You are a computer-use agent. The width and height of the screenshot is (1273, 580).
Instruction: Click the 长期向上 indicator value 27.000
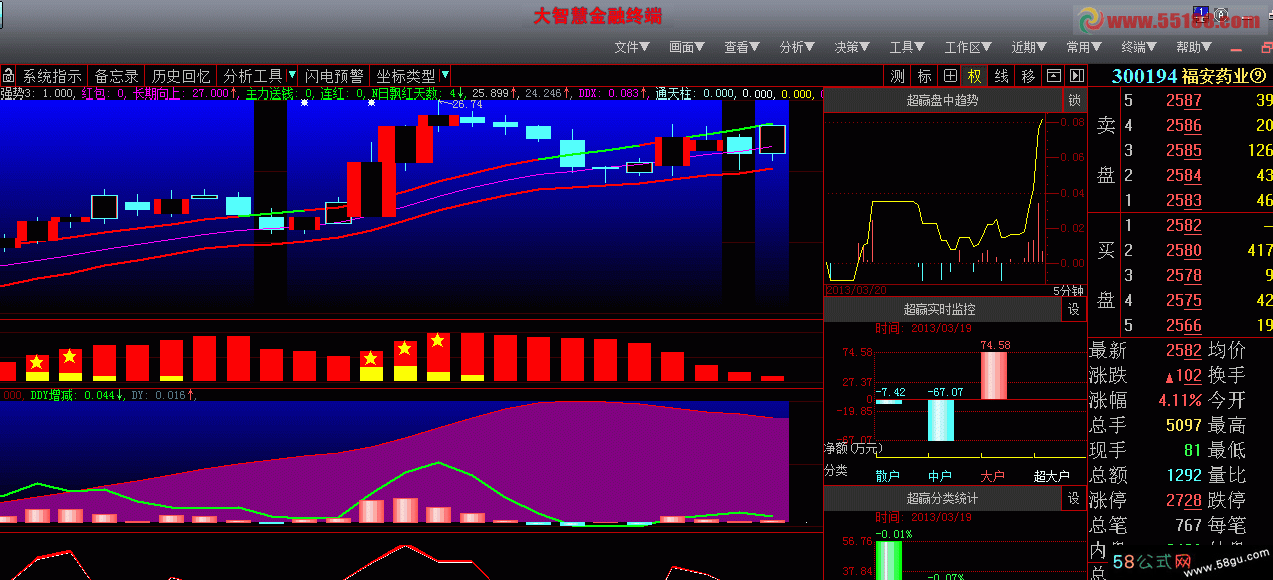click(x=211, y=93)
